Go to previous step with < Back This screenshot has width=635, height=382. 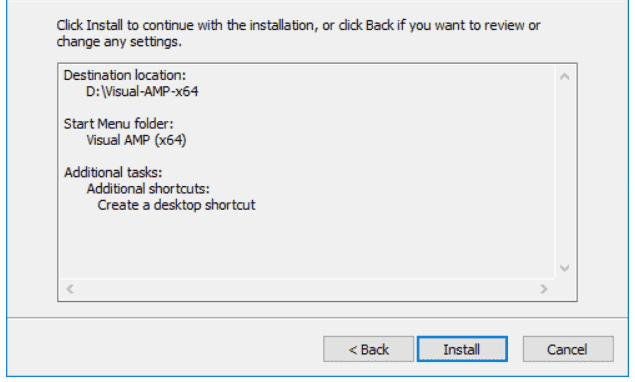(368, 349)
